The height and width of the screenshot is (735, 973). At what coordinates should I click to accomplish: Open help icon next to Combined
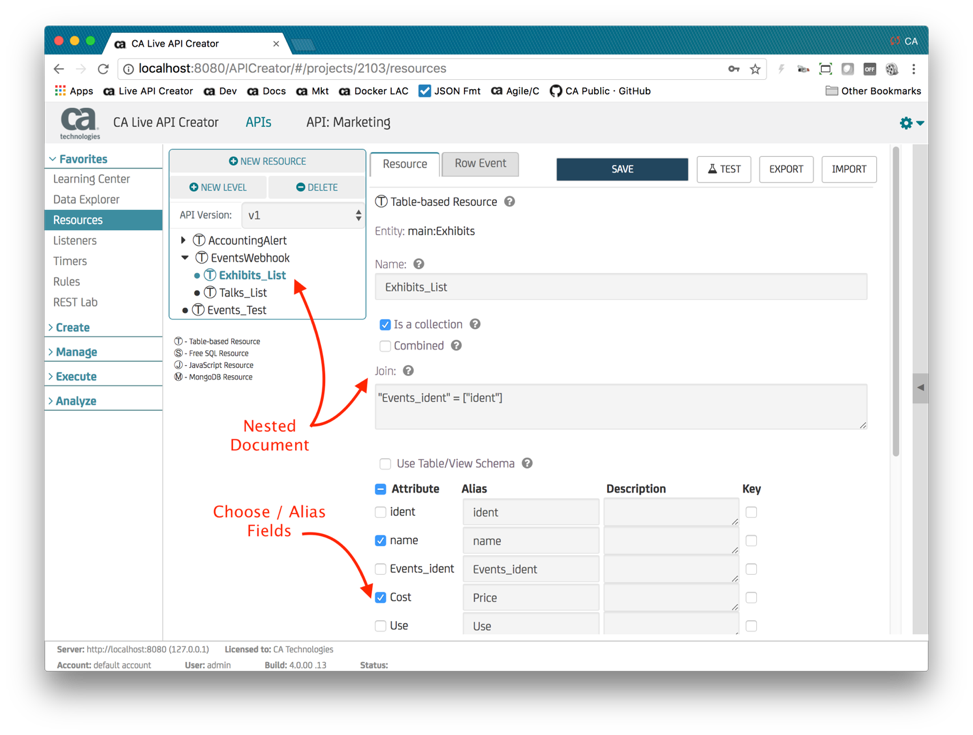tap(456, 345)
